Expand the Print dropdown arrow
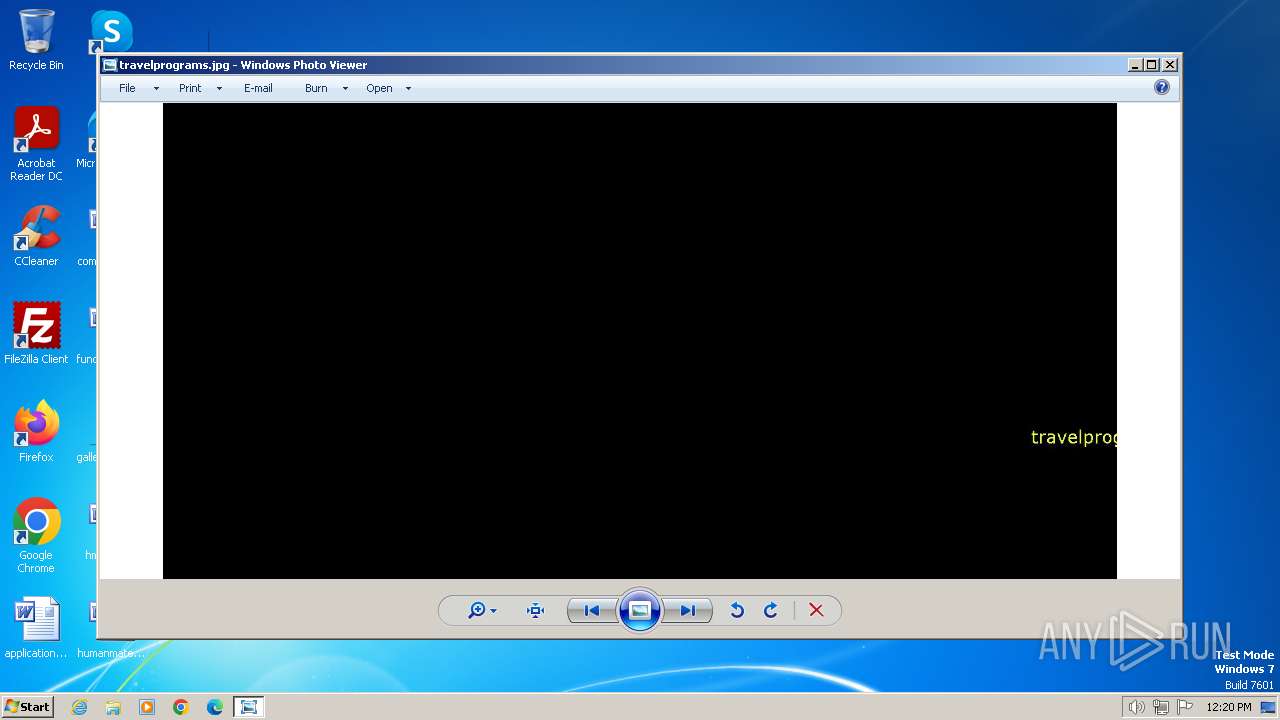This screenshot has height=720, width=1280. (x=219, y=89)
